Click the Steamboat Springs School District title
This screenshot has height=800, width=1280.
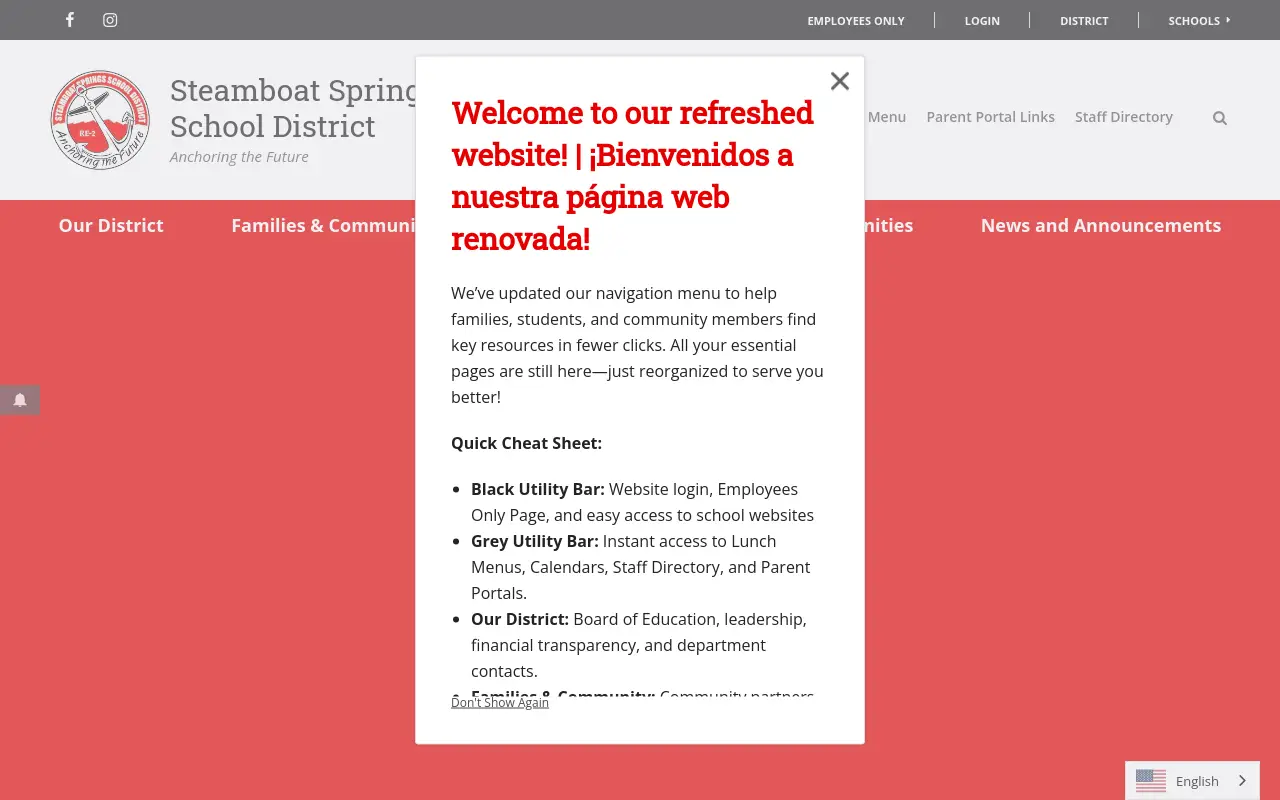coord(293,108)
